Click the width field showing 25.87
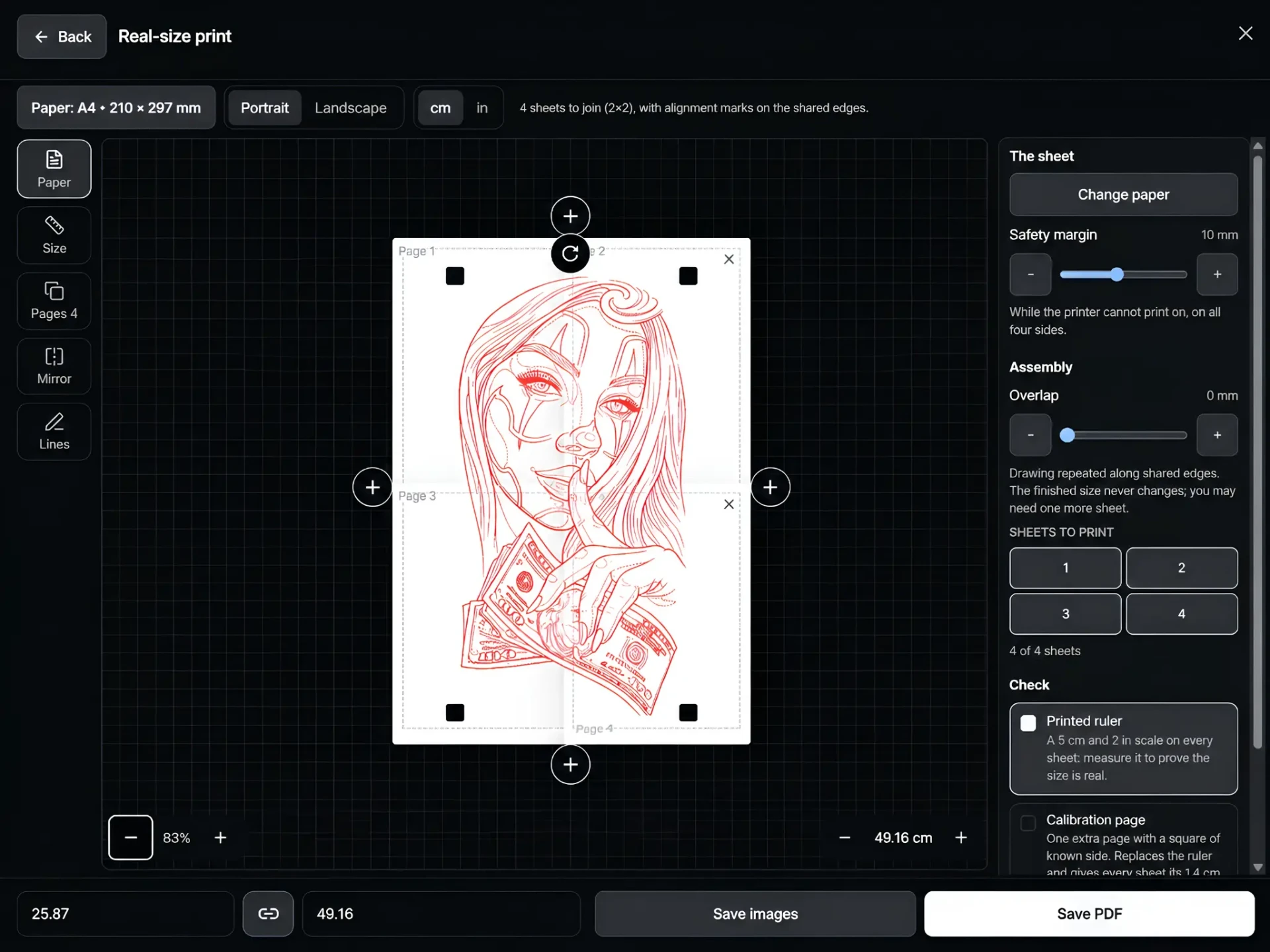 126,914
